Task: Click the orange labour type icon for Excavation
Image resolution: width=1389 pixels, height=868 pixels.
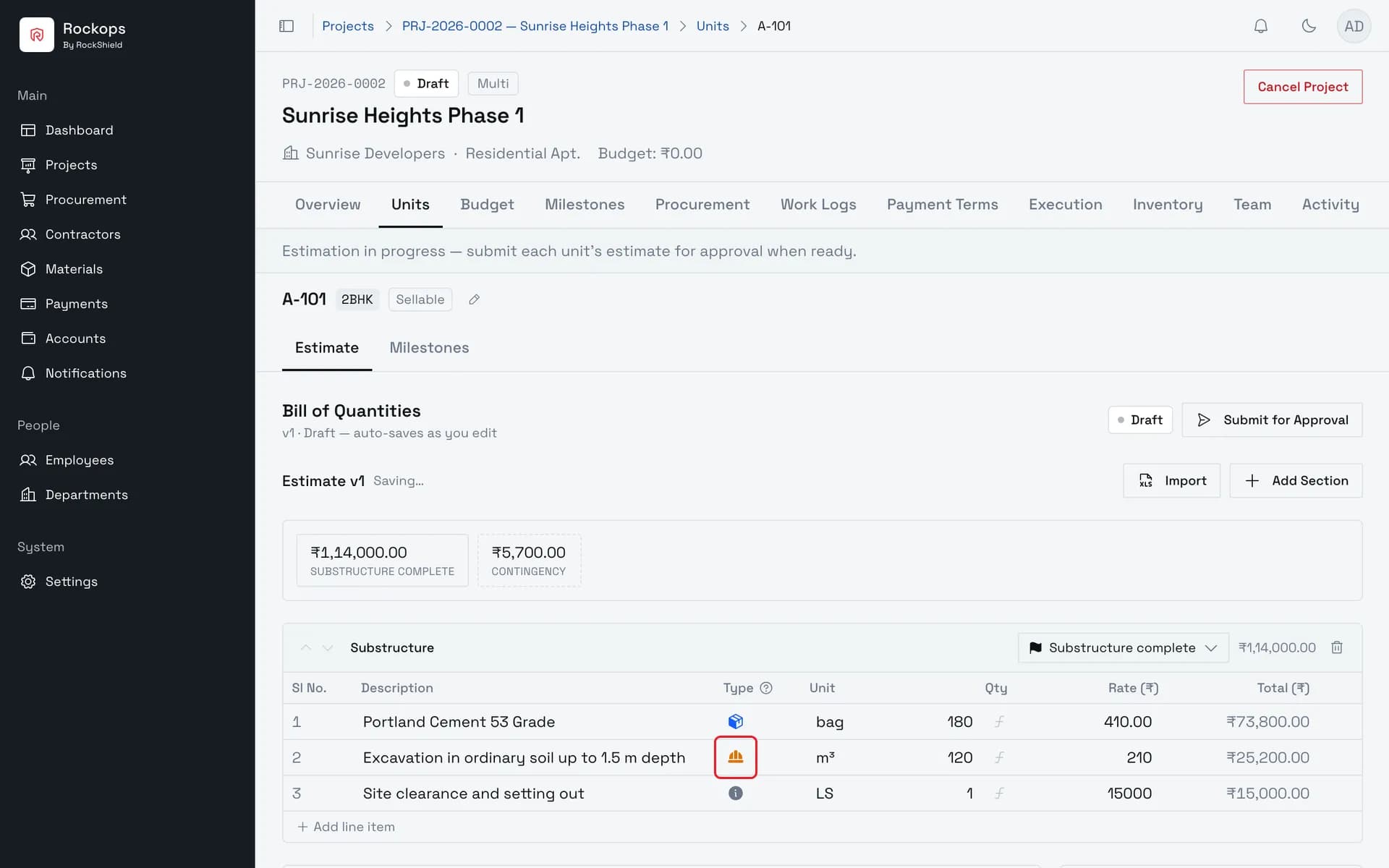Action: (x=735, y=757)
